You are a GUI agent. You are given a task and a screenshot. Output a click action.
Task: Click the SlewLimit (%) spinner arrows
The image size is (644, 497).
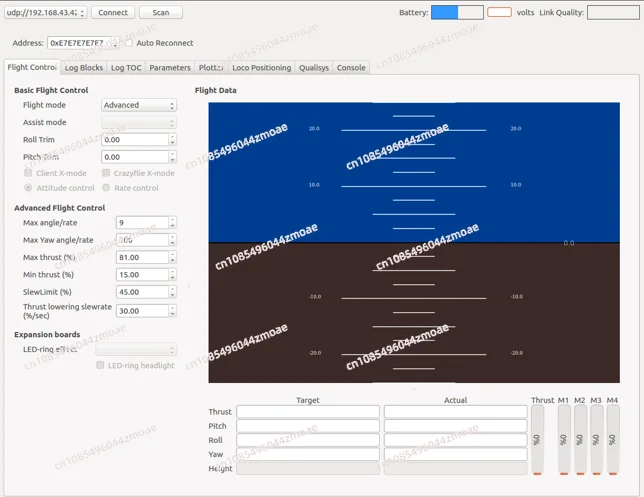pyautogui.click(x=172, y=292)
